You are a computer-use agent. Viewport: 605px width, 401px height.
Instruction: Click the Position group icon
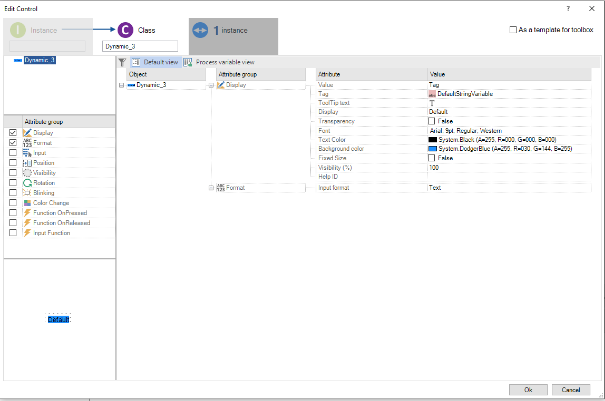(27, 163)
